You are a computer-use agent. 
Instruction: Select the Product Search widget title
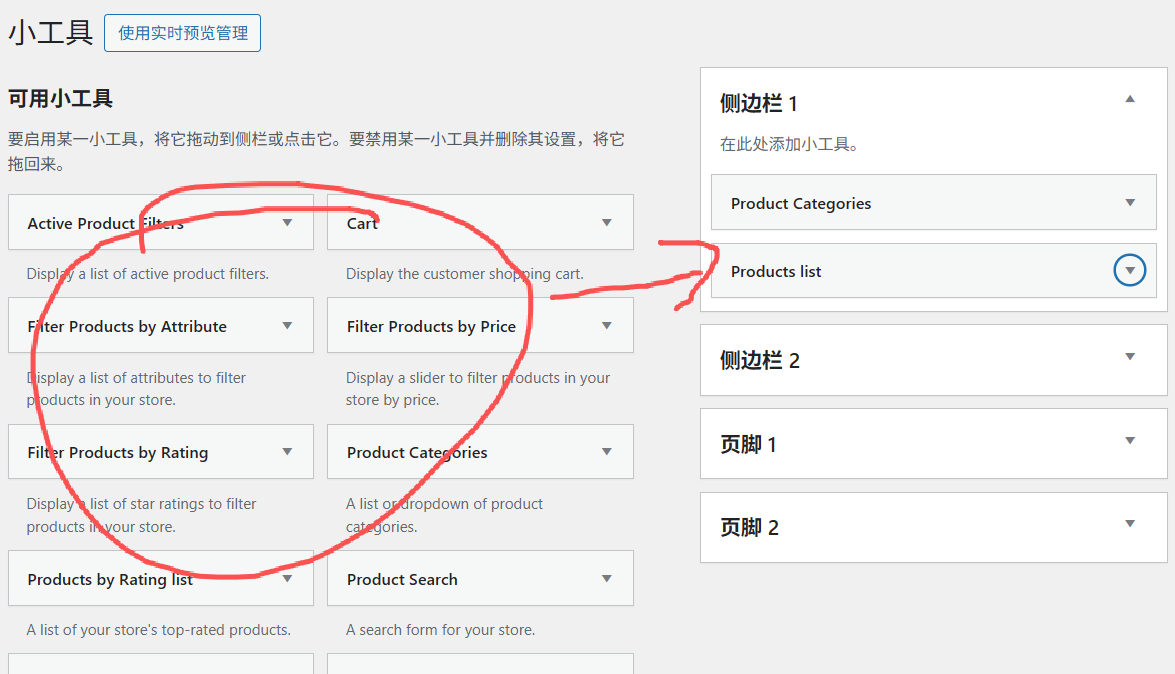pos(402,580)
